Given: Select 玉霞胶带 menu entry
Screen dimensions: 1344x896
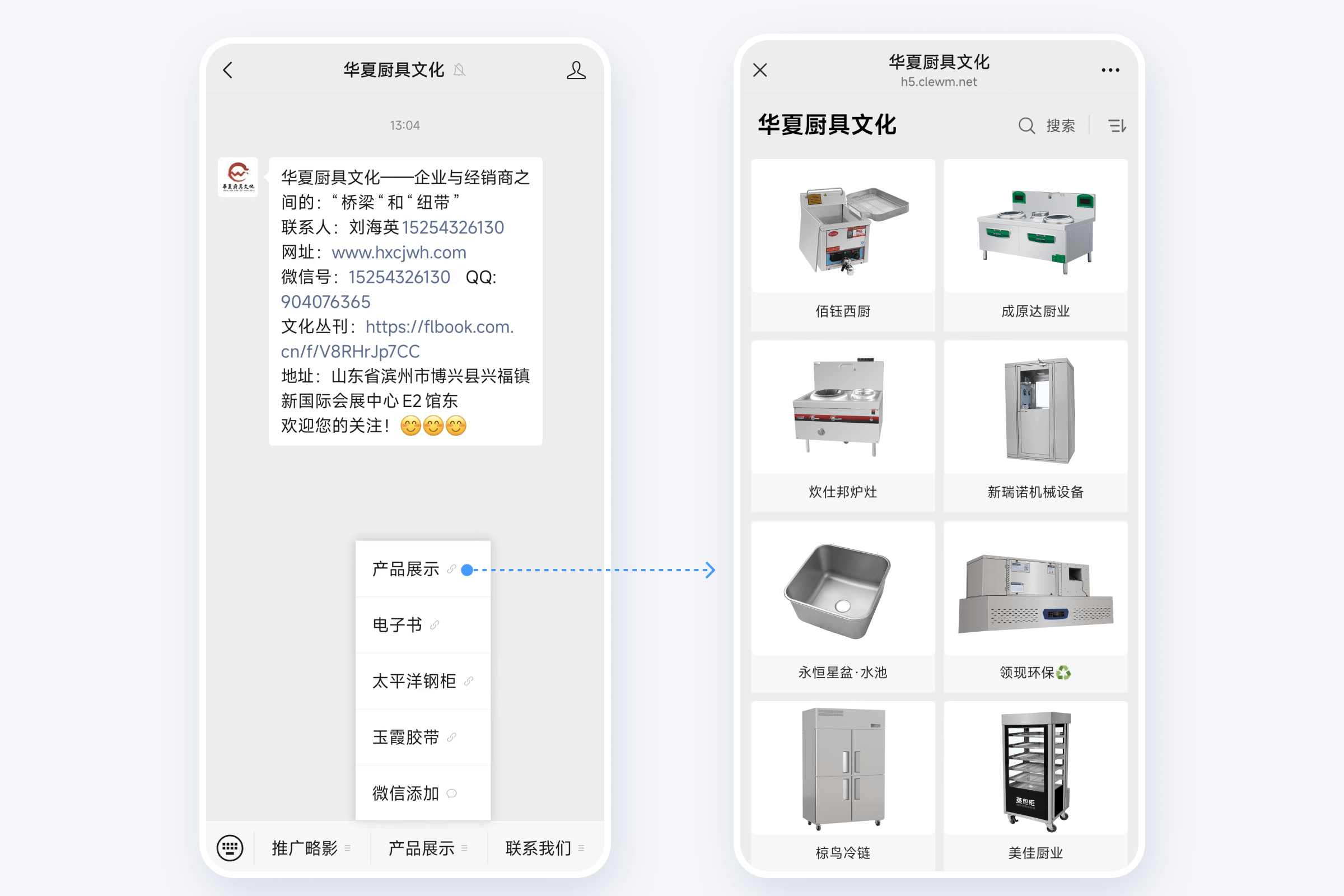Looking at the screenshot, I should [423, 737].
